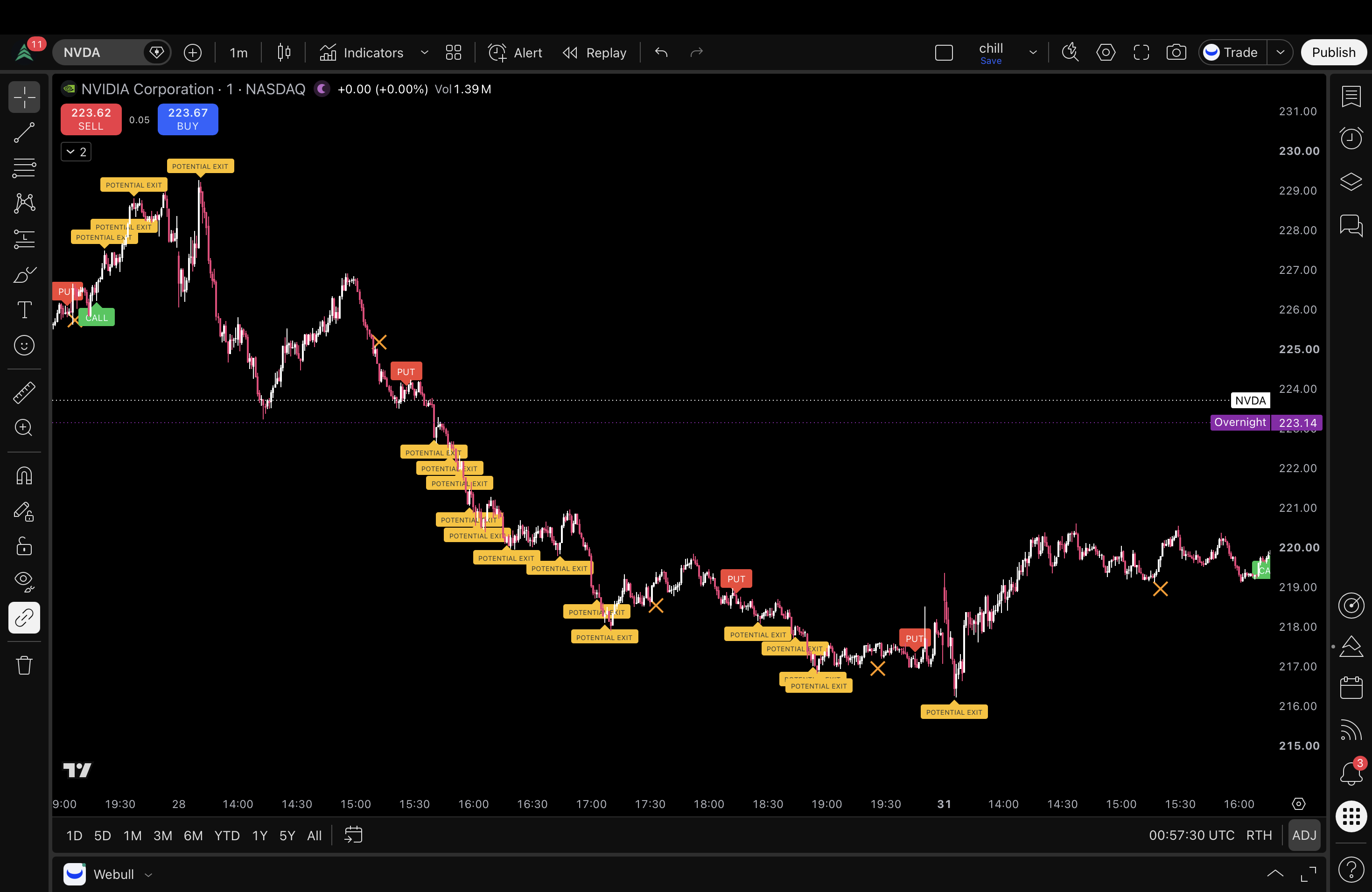Toggle the ADJ adjusted data button

pyautogui.click(x=1304, y=836)
